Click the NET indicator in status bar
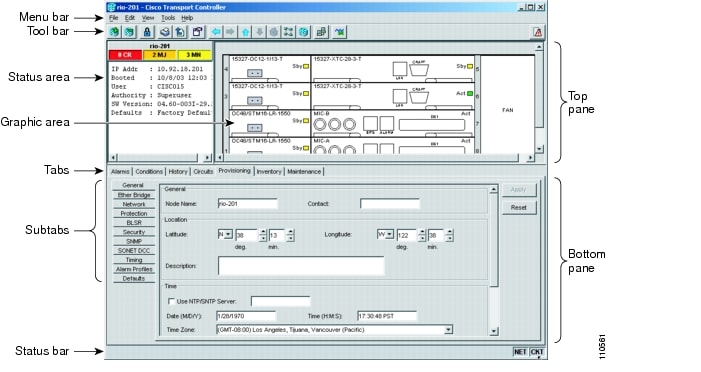This screenshot has width=701, height=372. (520, 352)
